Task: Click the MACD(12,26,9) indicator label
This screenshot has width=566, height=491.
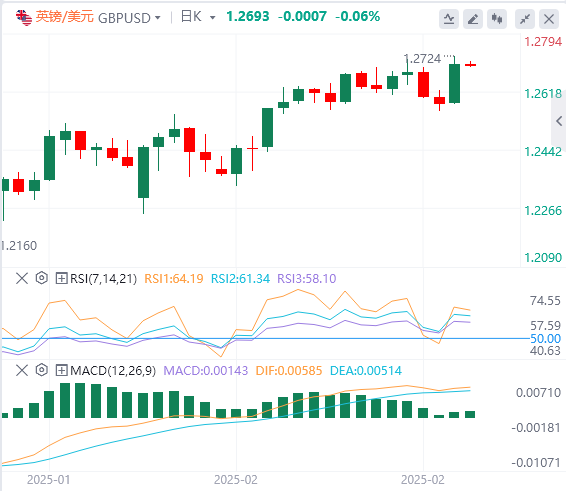Action: [113, 371]
